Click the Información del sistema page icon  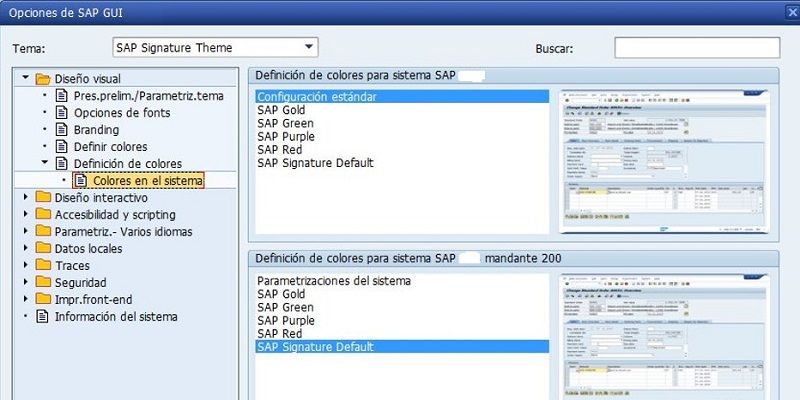tap(42, 316)
